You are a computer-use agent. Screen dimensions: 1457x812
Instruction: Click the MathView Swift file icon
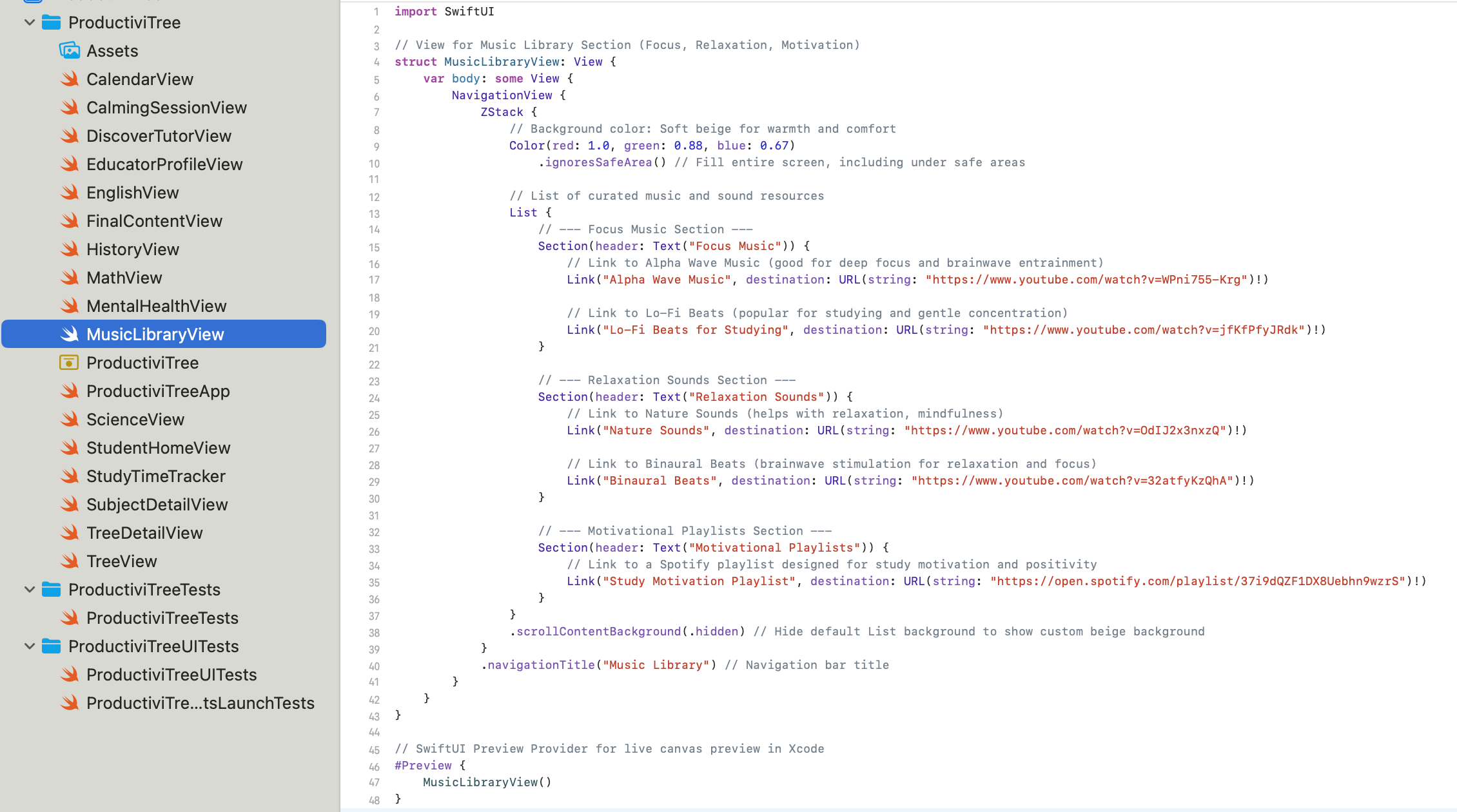pos(70,277)
